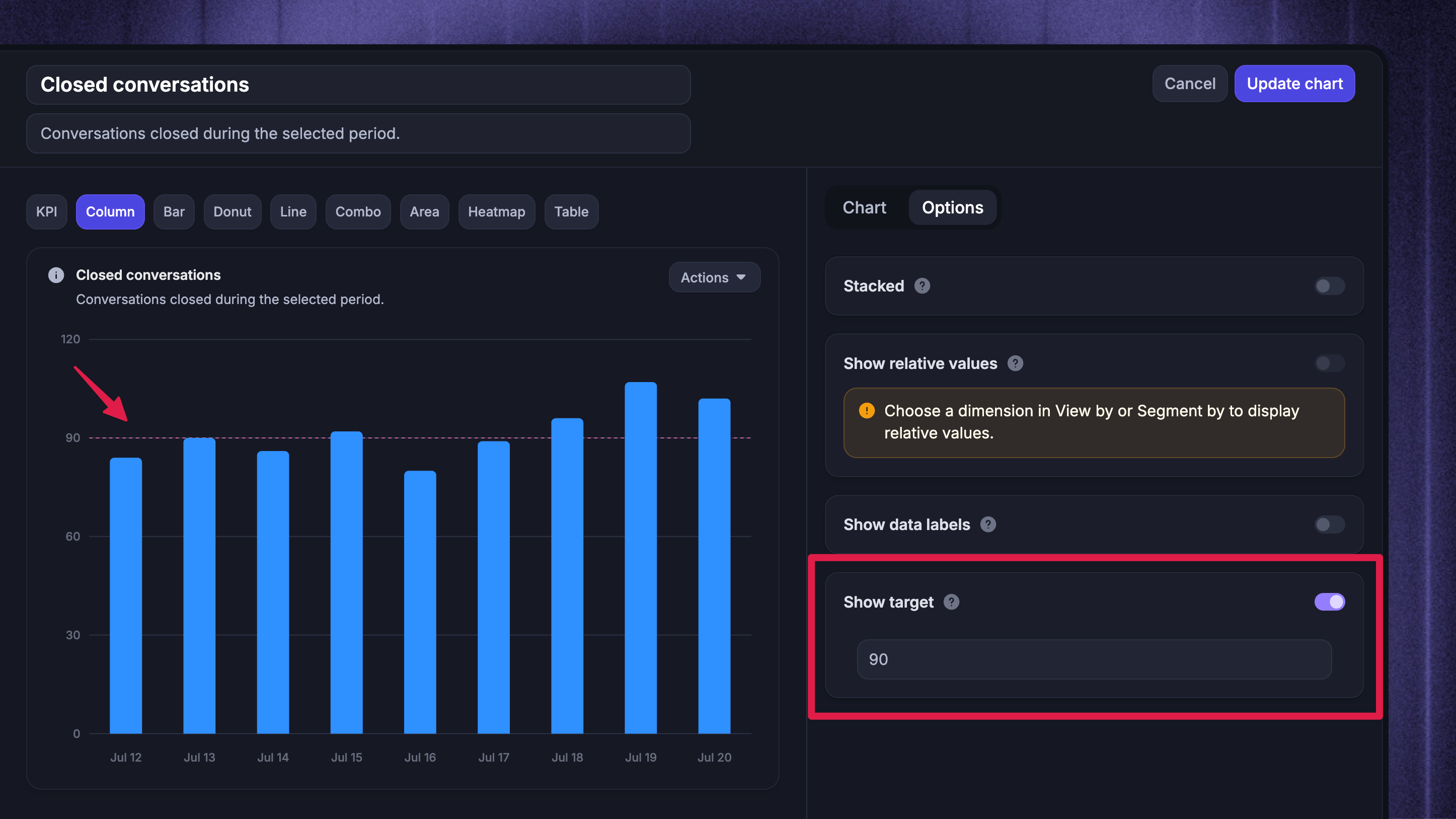Screen dimensions: 1456x819
Task: Open the Actions dropdown
Action: click(x=715, y=277)
